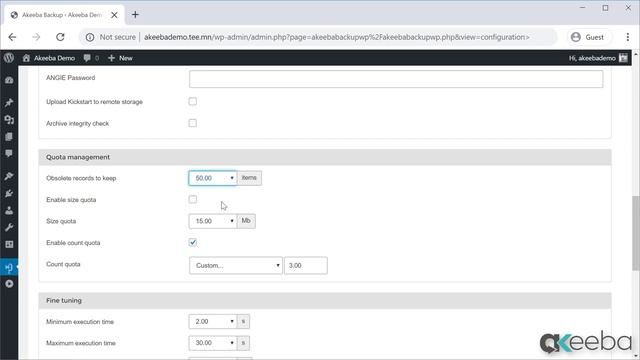Click the browser back arrow
The height and width of the screenshot is (360, 640).
12,37
